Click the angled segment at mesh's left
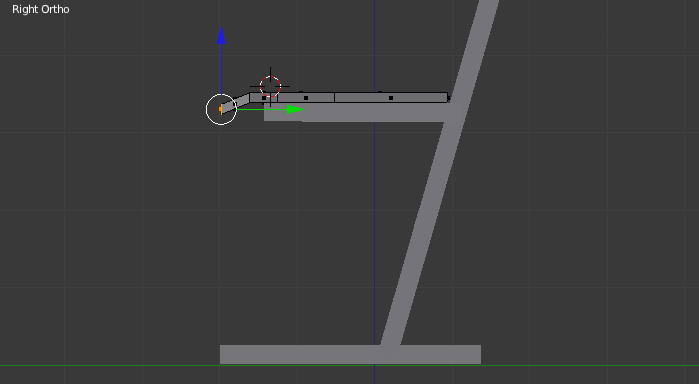 pyautogui.click(x=235, y=103)
